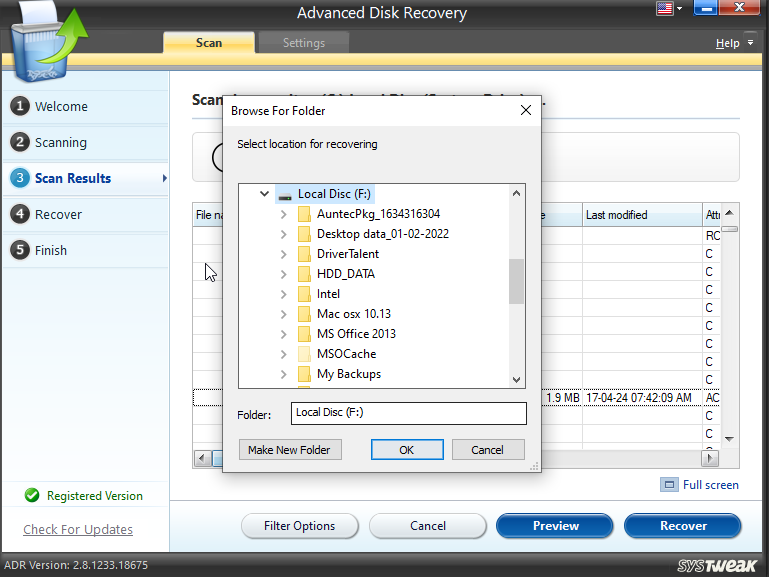This screenshot has width=769, height=577.
Task: Click the Folder path input field
Action: tap(409, 413)
